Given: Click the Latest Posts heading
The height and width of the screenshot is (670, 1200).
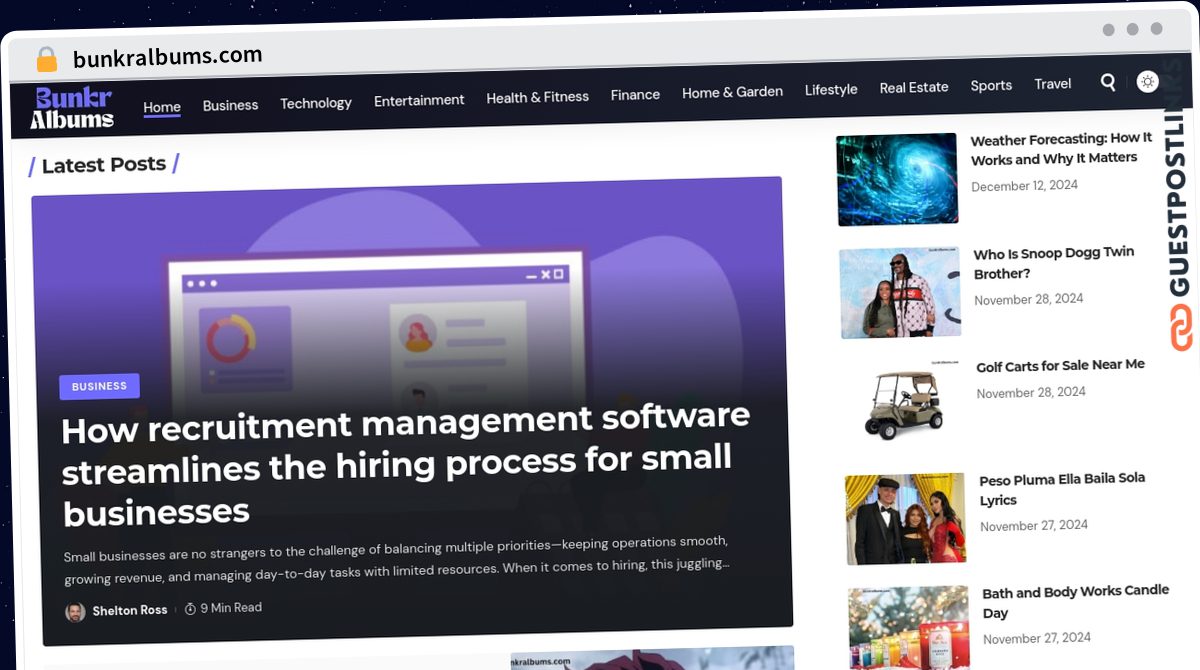Looking at the screenshot, I should pyautogui.click(x=104, y=165).
